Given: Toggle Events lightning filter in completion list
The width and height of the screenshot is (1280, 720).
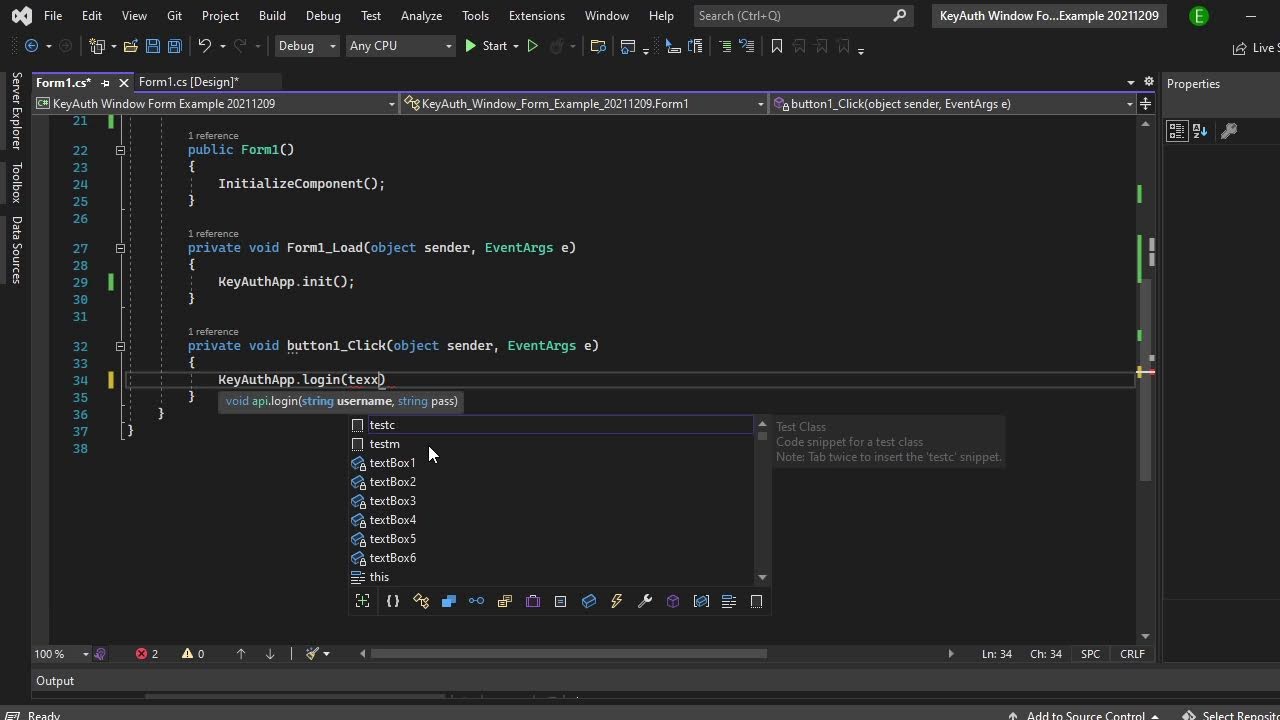Looking at the screenshot, I should tap(617, 601).
